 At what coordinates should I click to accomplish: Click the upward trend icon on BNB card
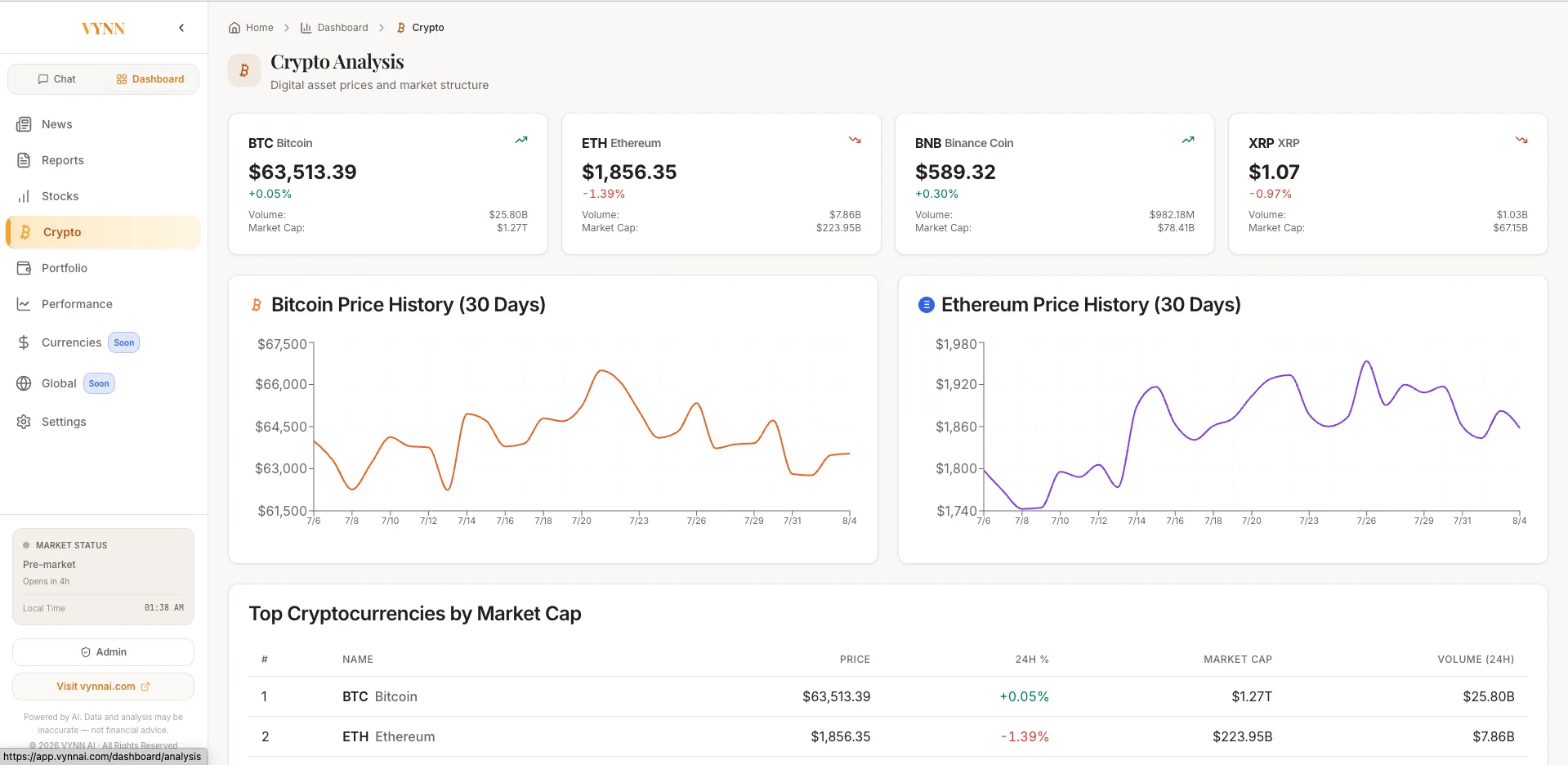[1188, 140]
